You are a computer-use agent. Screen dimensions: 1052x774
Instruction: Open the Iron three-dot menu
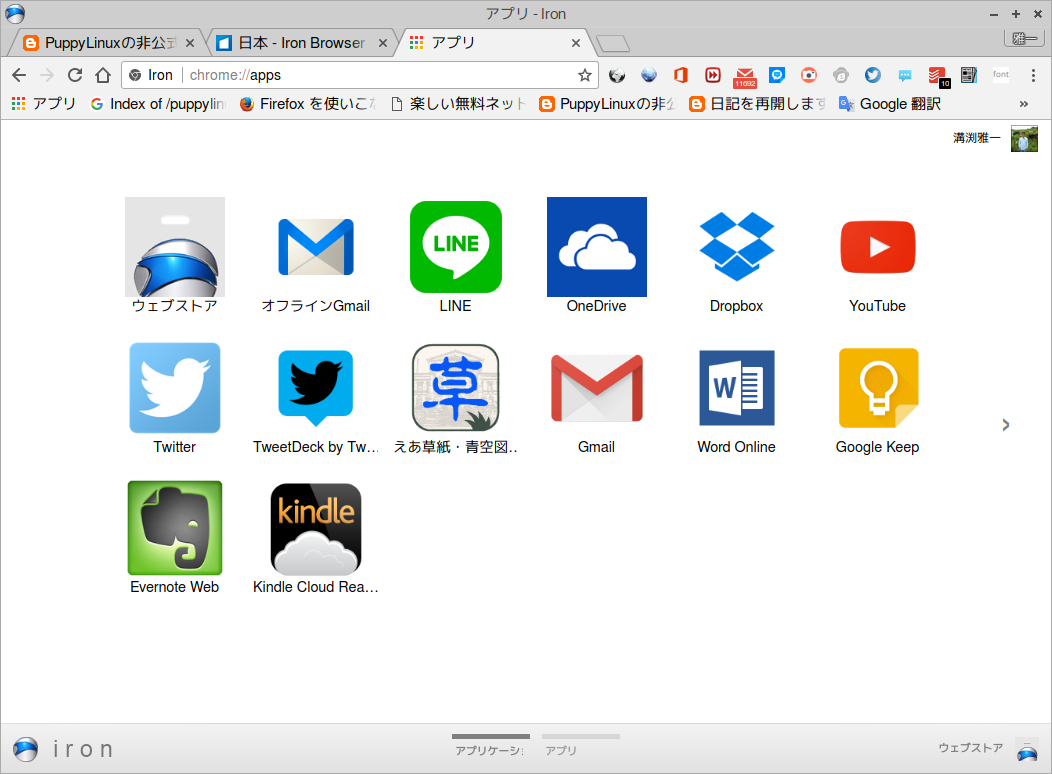[1033, 75]
